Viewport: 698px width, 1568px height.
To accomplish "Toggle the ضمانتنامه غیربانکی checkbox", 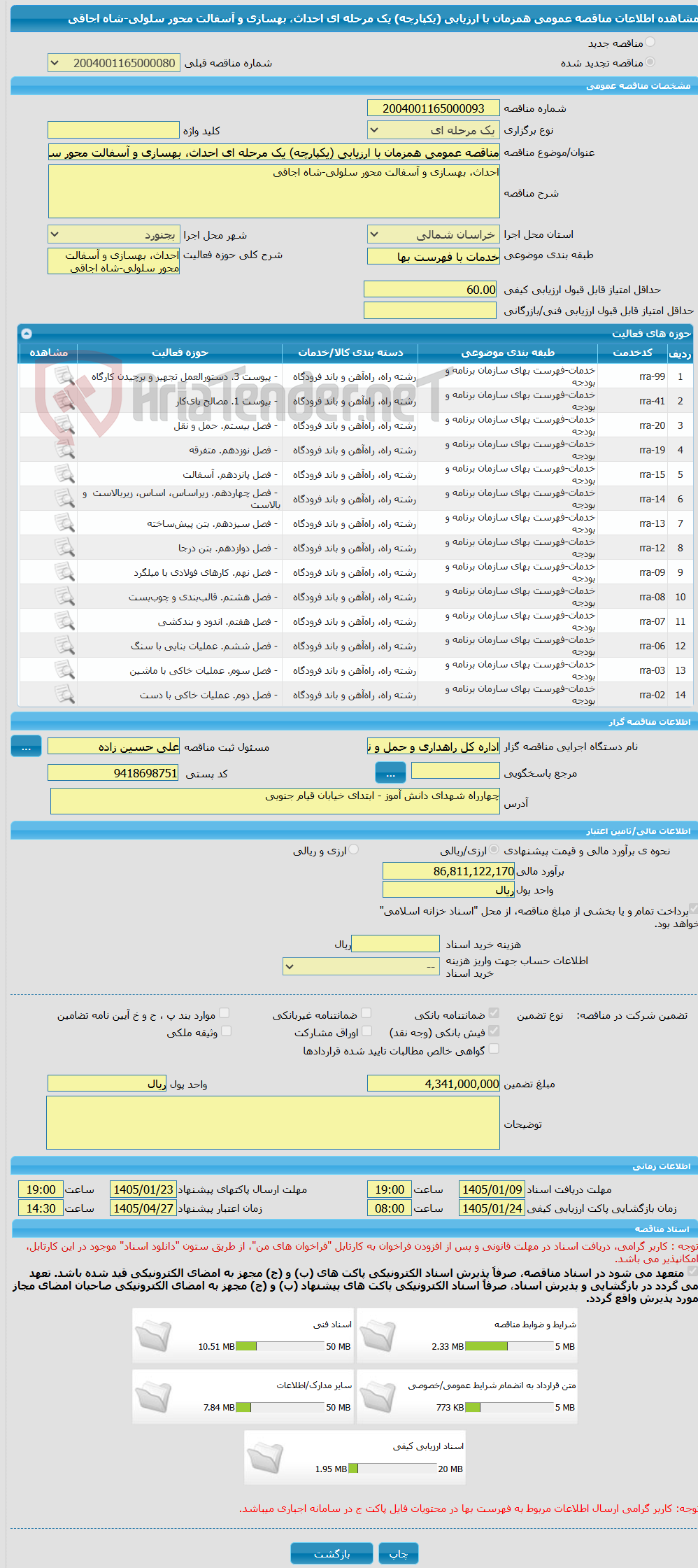I will tap(366, 1013).
